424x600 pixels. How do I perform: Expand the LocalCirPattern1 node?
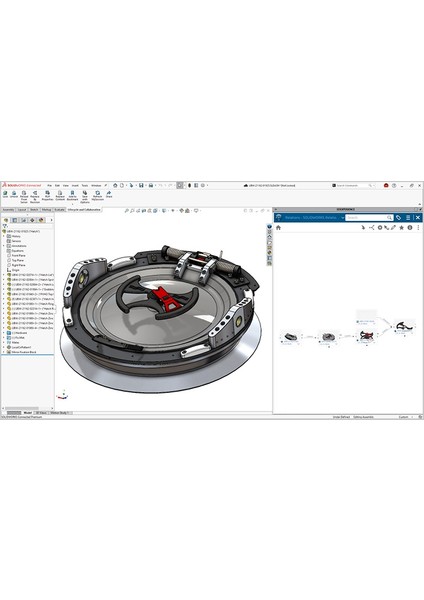4,347
